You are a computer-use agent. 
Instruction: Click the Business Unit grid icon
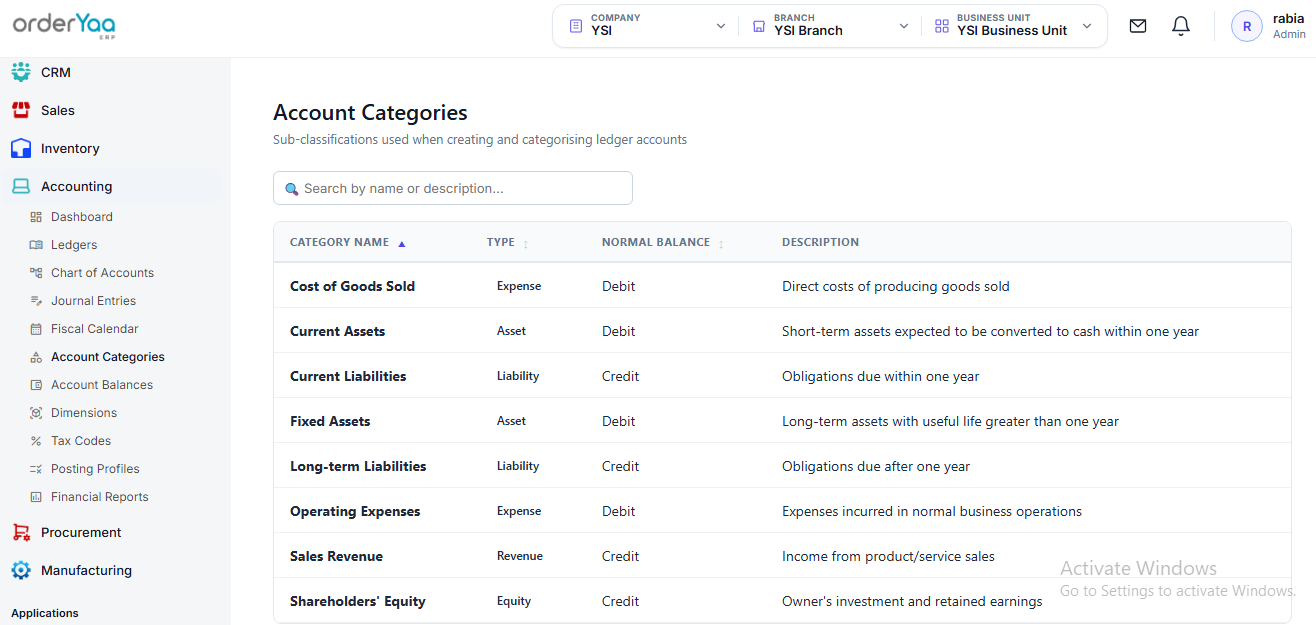tap(941, 26)
